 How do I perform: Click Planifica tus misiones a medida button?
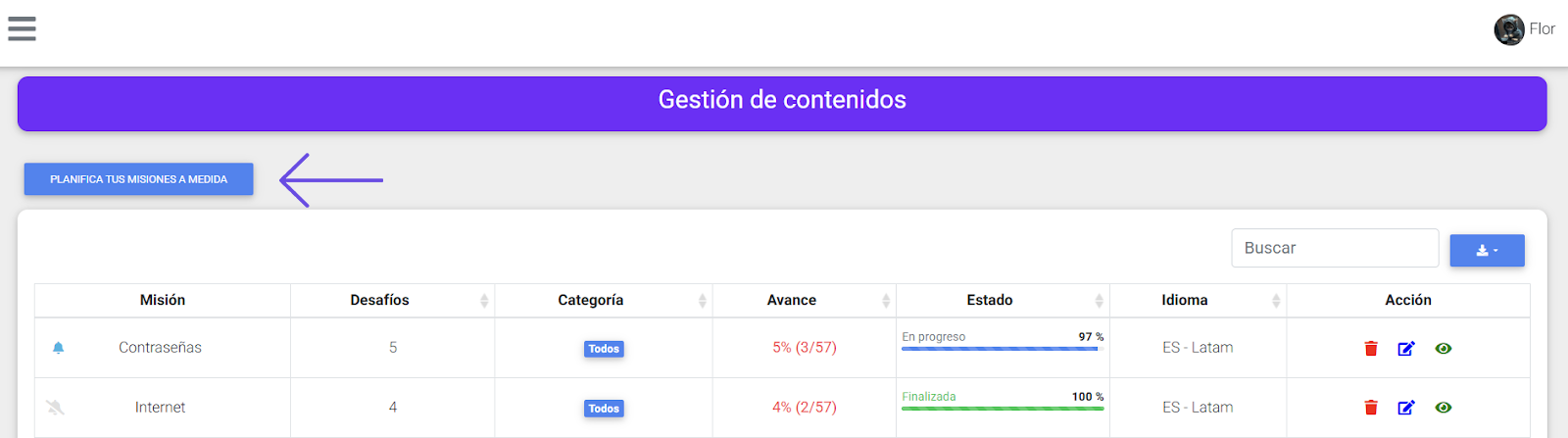[138, 179]
